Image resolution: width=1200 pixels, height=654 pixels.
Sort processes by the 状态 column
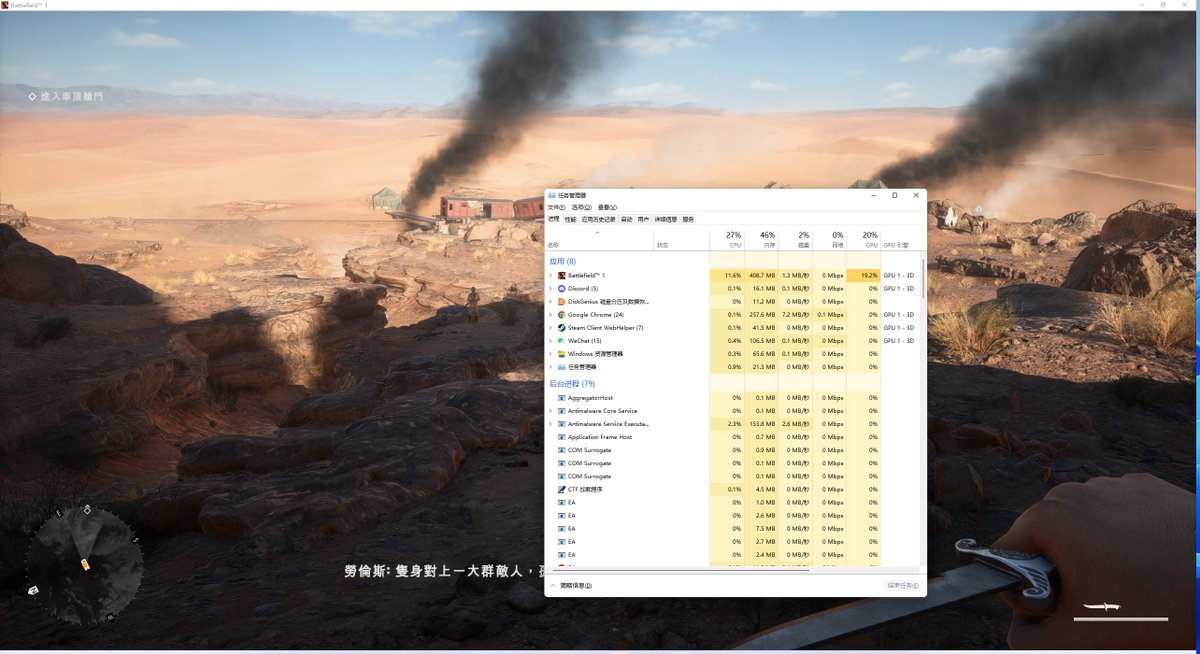pyautogui.click(x=682, y=240)
